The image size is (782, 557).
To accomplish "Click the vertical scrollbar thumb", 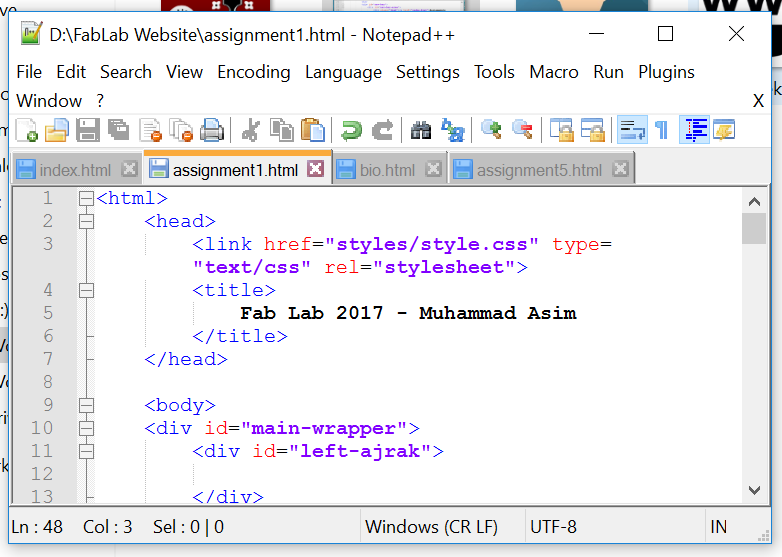I will click(x=754, y=228).
